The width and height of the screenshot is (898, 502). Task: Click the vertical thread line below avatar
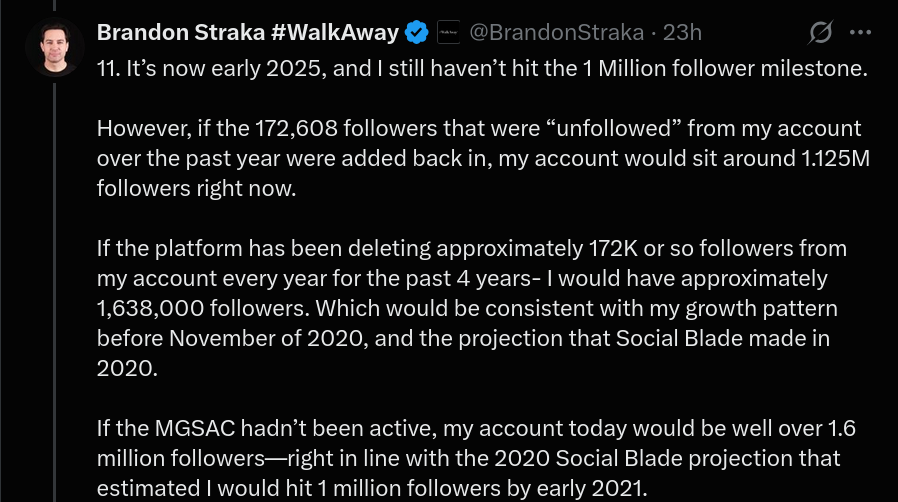tap(55, 292)
